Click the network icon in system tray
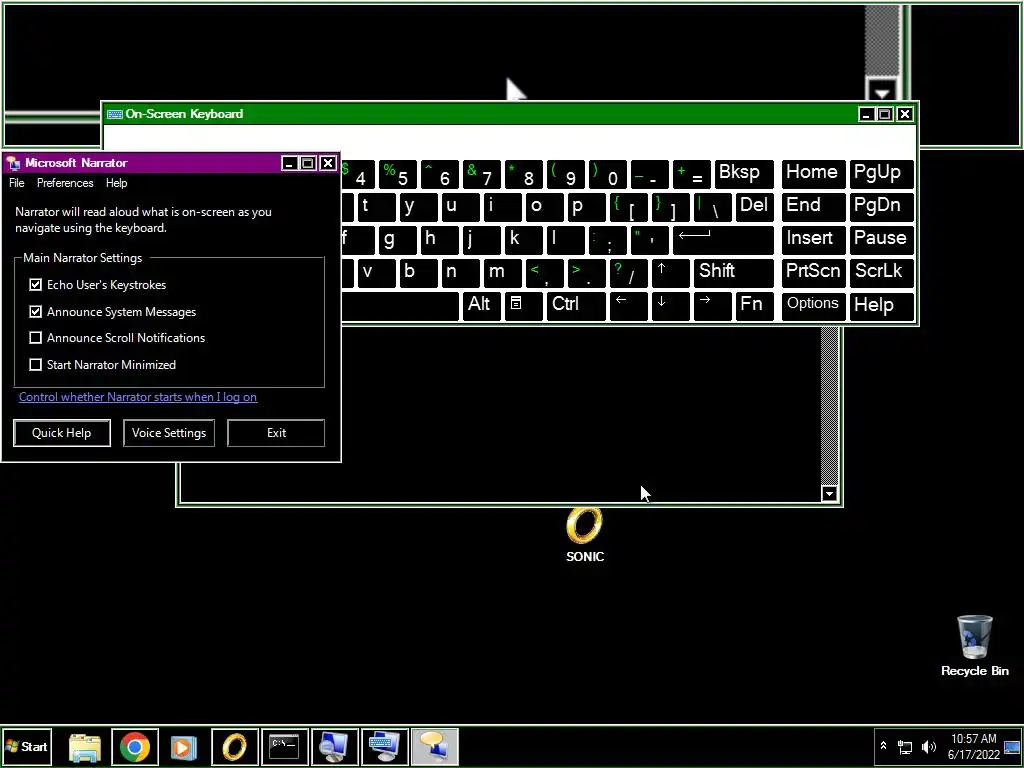1024x768 pixels. coord(905,746)
